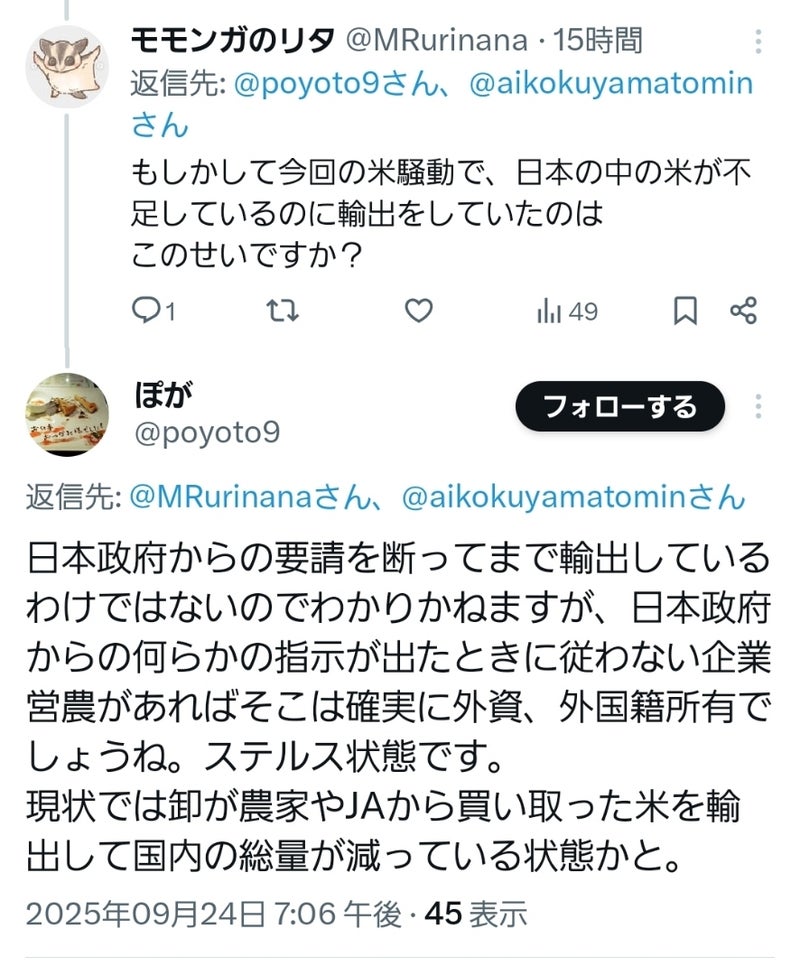Open the 45 表示 view count

coord(476,914)
